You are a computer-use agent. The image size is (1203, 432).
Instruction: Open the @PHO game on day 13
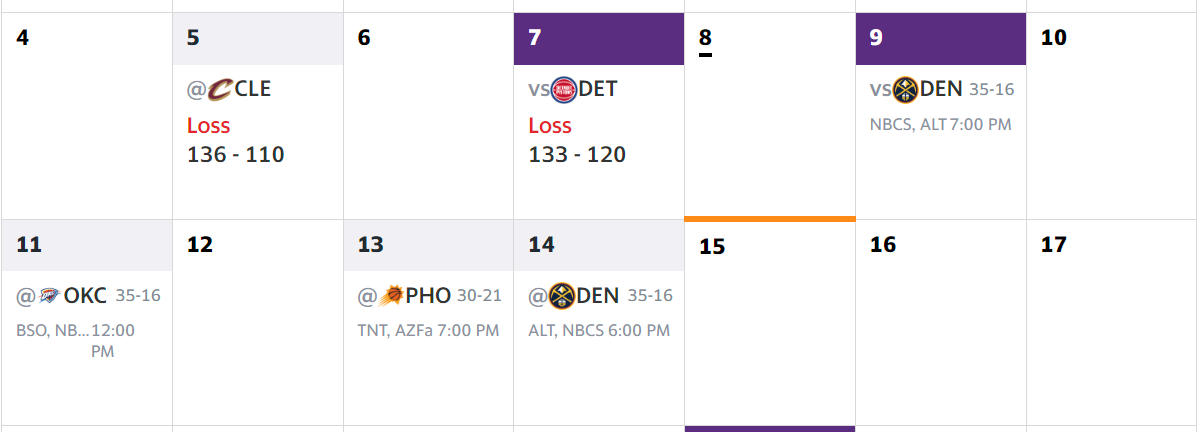(405, 296)
